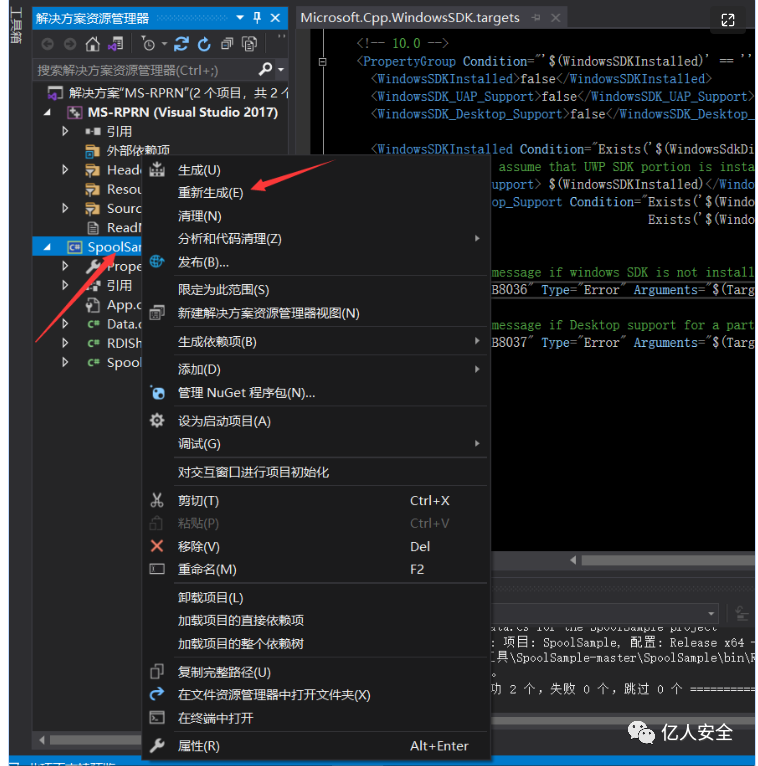This screenshot has width=758, height=766.
Task: Expand the Properties node under SpoolSample
Action: (65, 266)
